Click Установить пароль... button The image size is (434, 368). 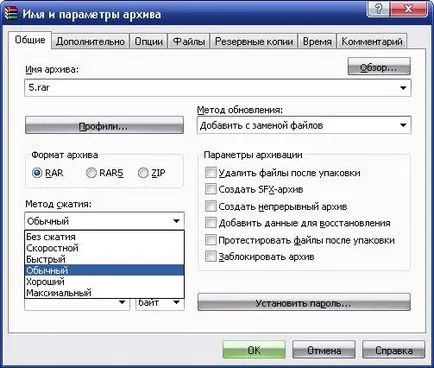pyautogui.click(x=304, y=302)
